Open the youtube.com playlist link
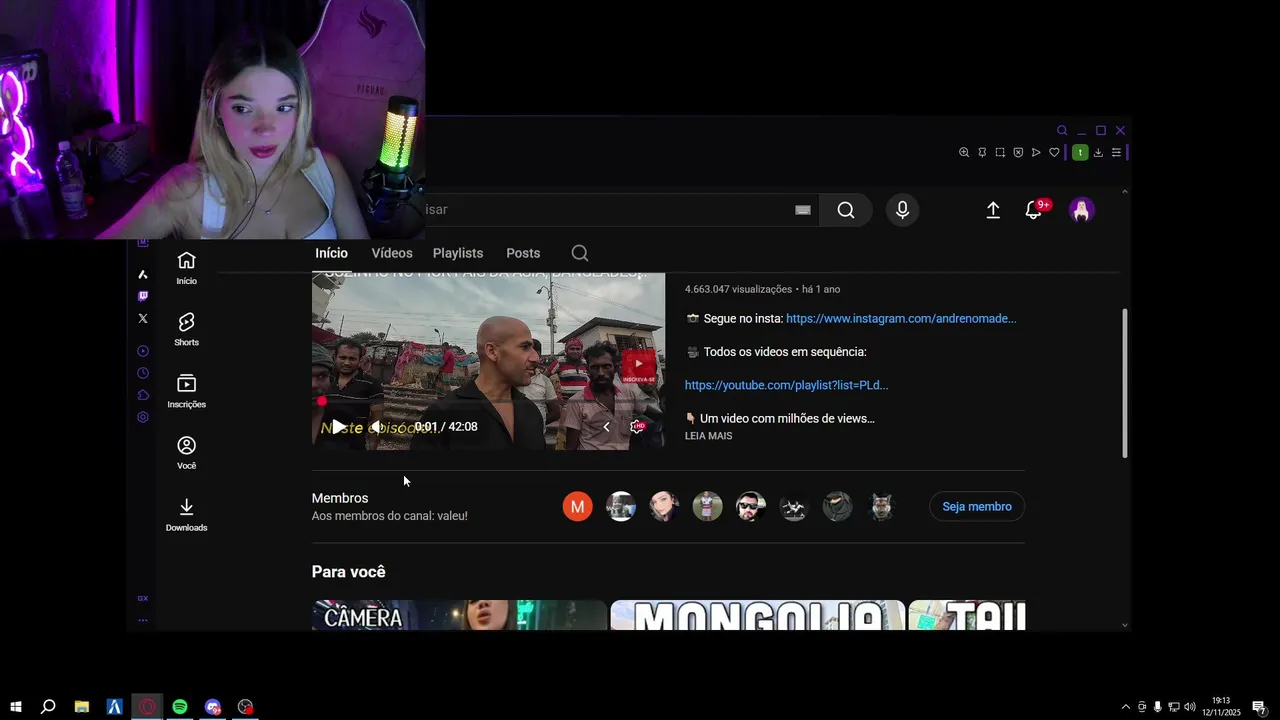1280x720 pixels. click(x=786, y=385)
